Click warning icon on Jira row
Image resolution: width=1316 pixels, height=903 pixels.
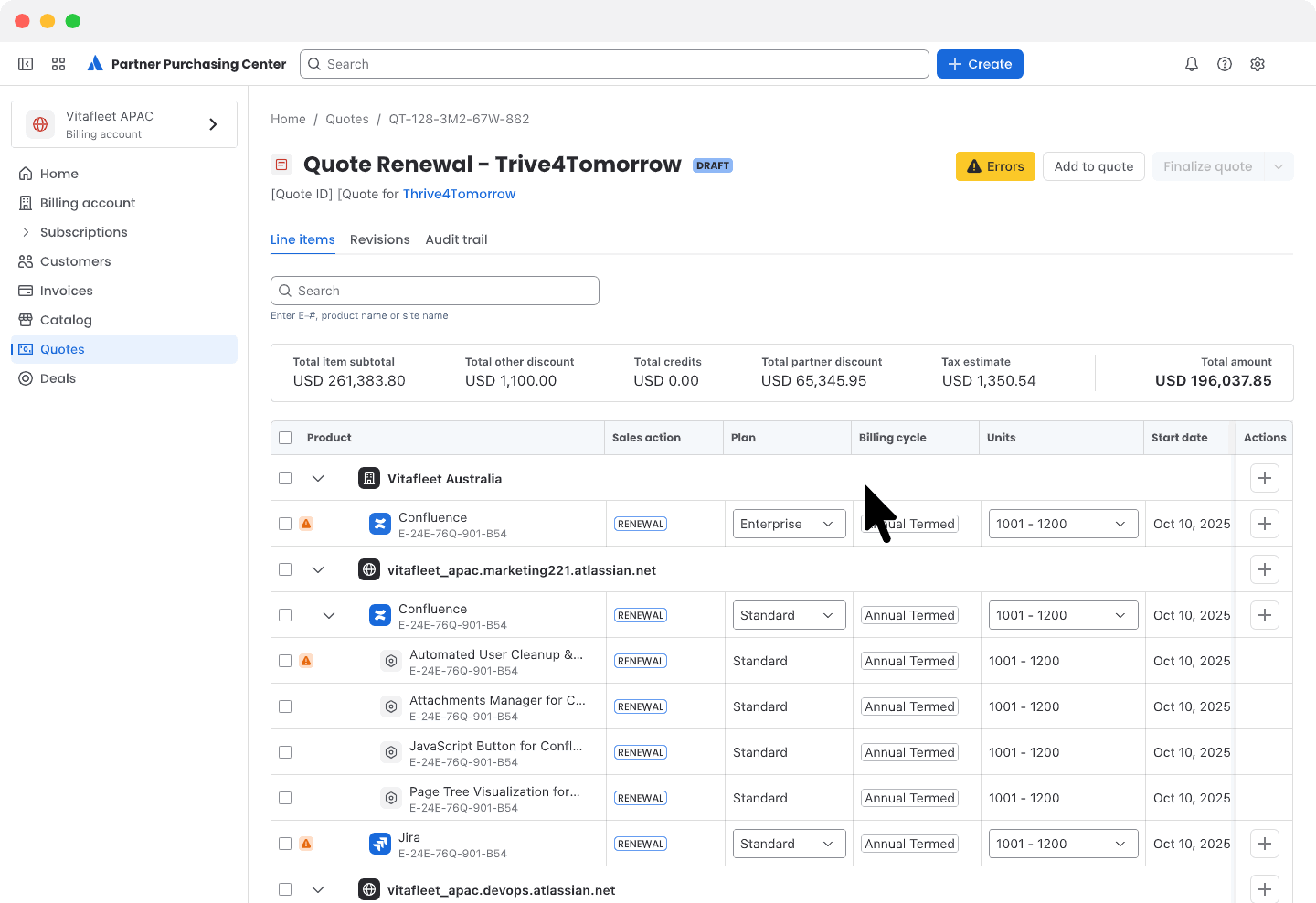[x=307, y=844]
